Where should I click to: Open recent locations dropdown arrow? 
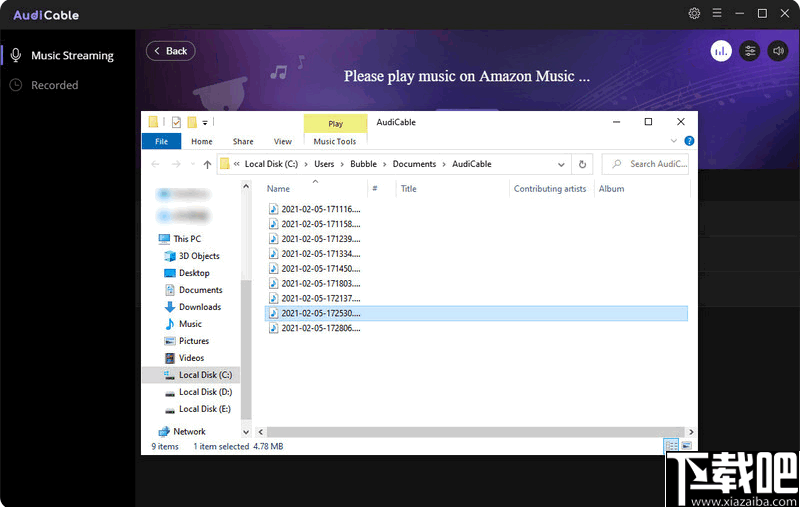(x=193, y=164)
